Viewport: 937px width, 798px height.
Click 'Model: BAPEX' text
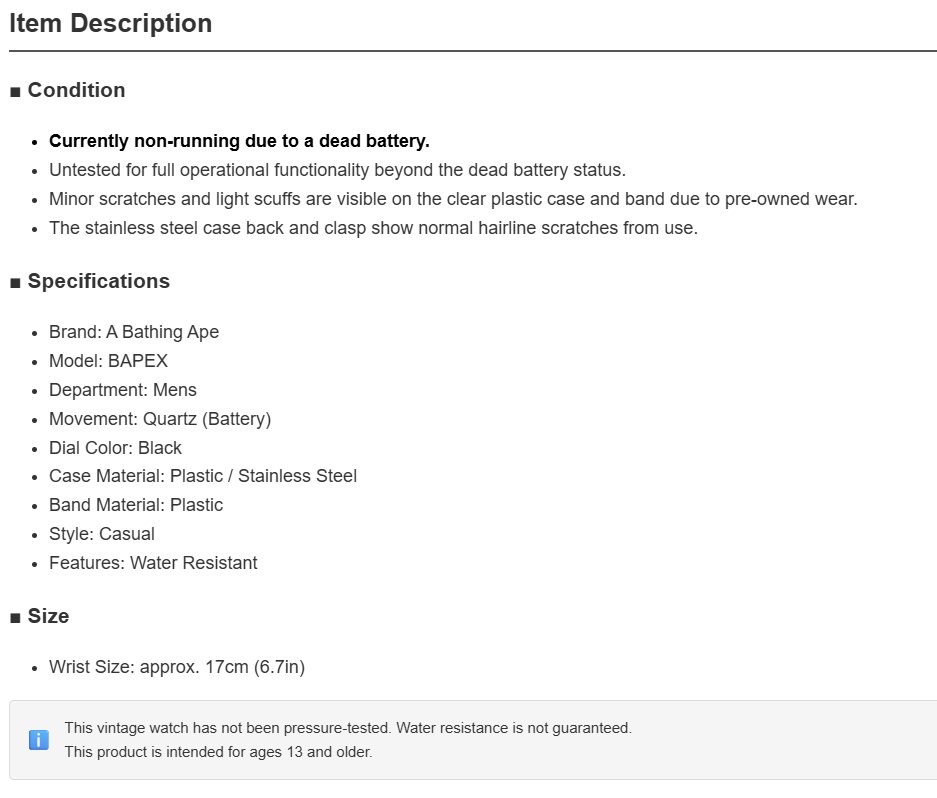point(108,361)
